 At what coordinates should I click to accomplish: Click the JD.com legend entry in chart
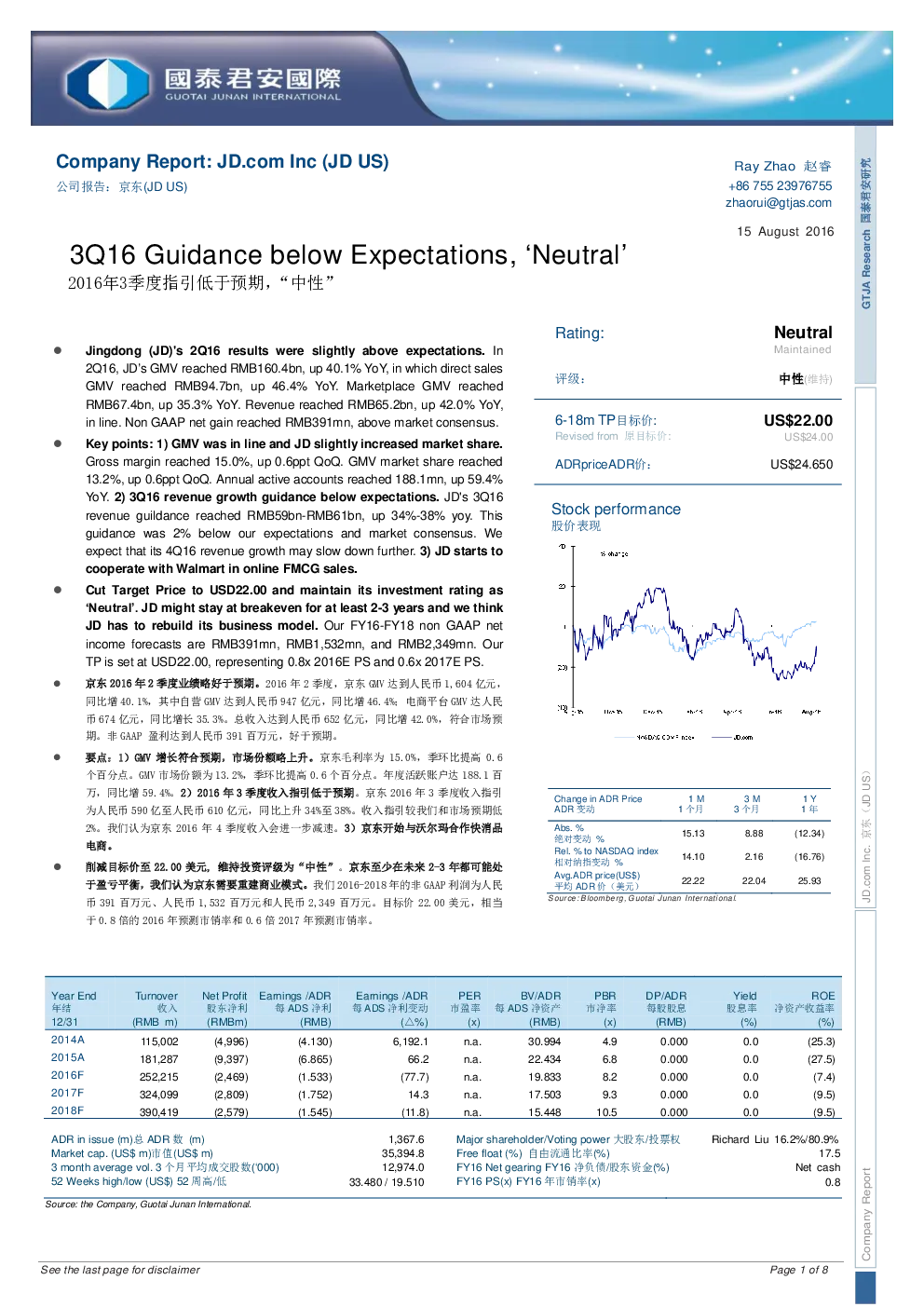tap(733, 737)
